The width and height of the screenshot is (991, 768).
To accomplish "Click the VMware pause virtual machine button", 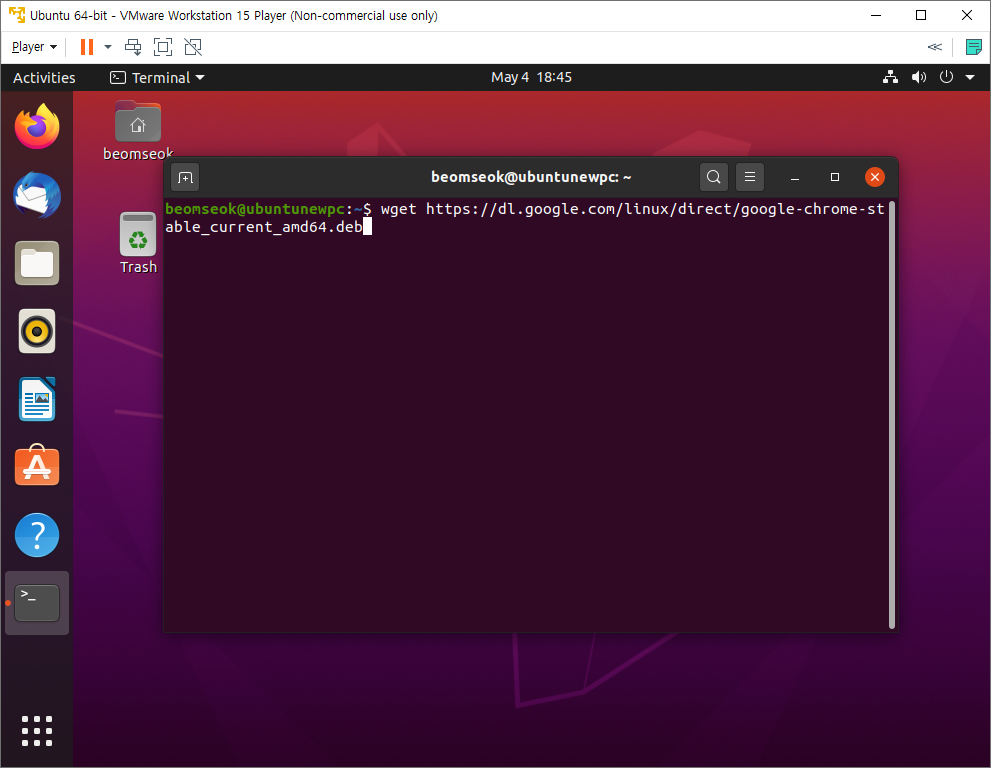I will pos(87,47).
